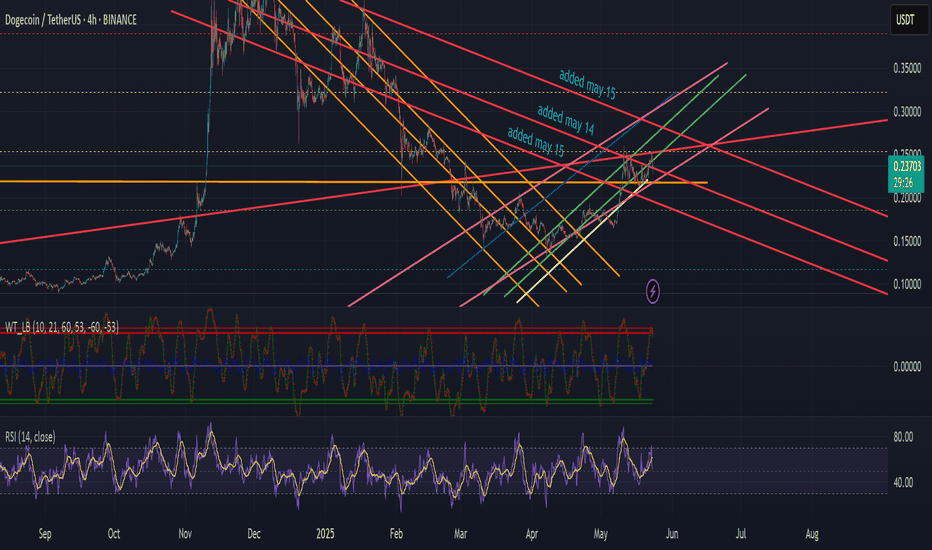Viewport: 932px width, 550px height.
Task: Click the Nov label on time axis
Action: click(185, 534)
